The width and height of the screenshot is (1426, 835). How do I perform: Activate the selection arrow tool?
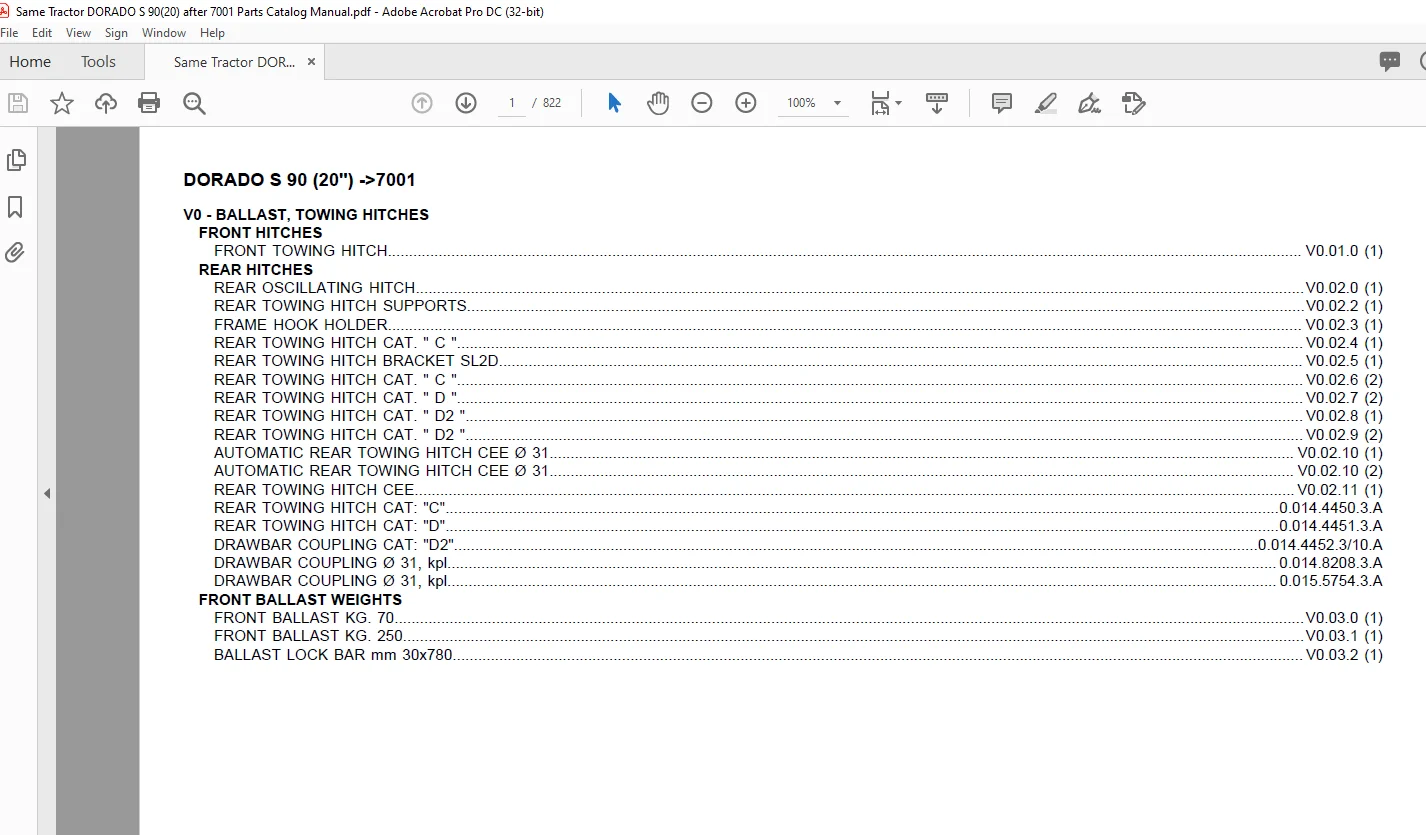coord(614,103)
